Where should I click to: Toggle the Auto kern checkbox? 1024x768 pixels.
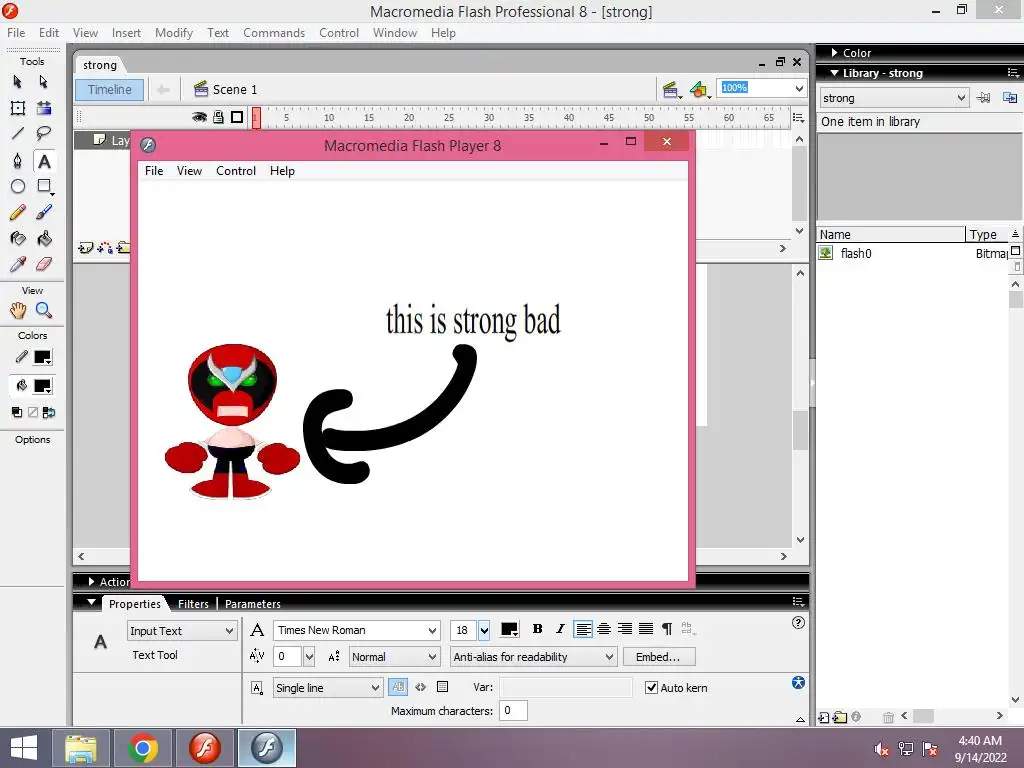tap(651, 688)
